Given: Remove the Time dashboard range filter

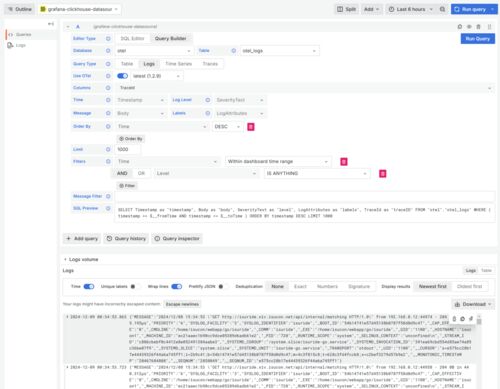Looking at the screenshot, I should click(x=344, y=162).
